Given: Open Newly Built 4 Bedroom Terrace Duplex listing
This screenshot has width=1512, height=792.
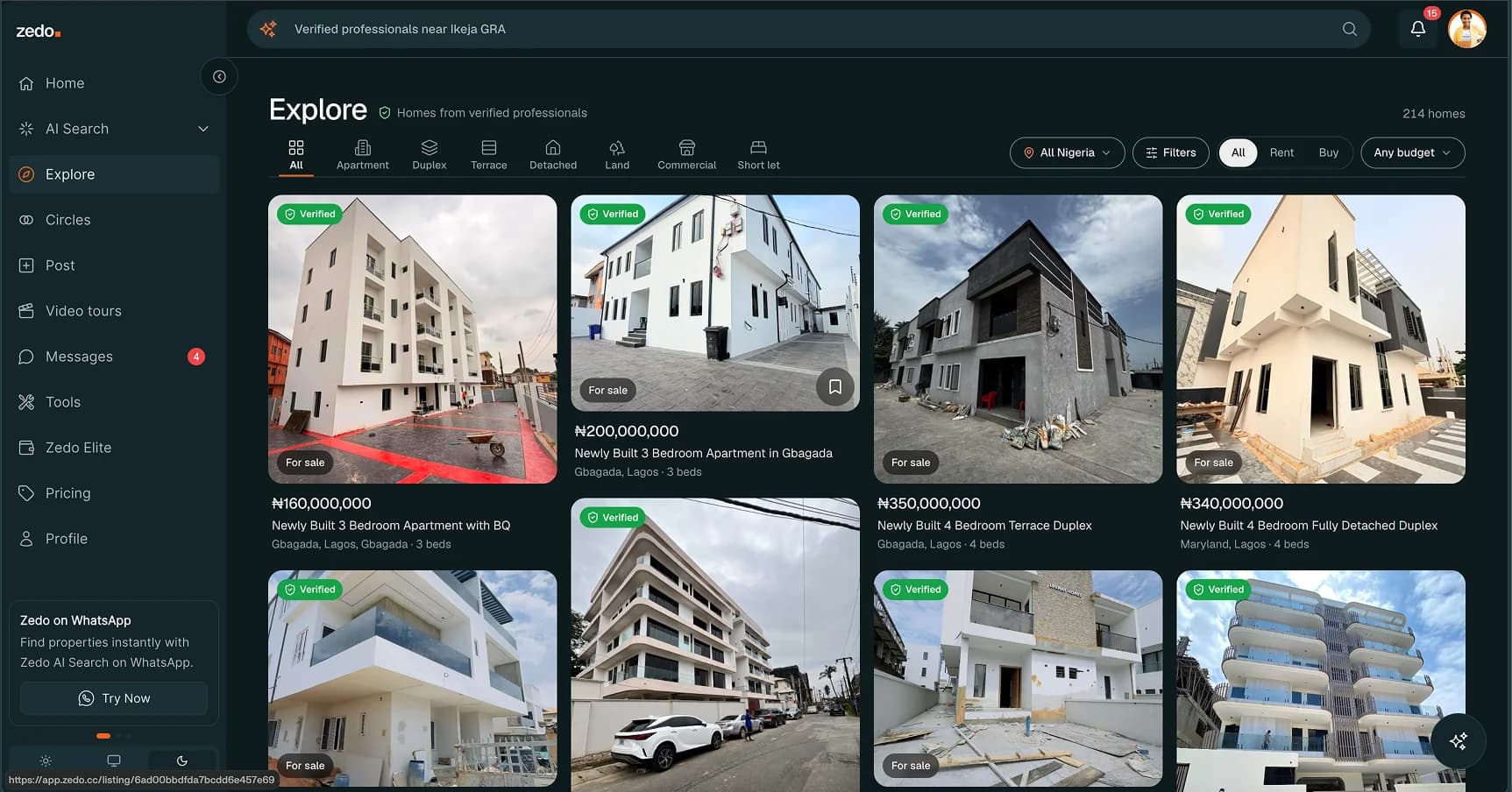Looking at the screenshot, I should point(984,526).
